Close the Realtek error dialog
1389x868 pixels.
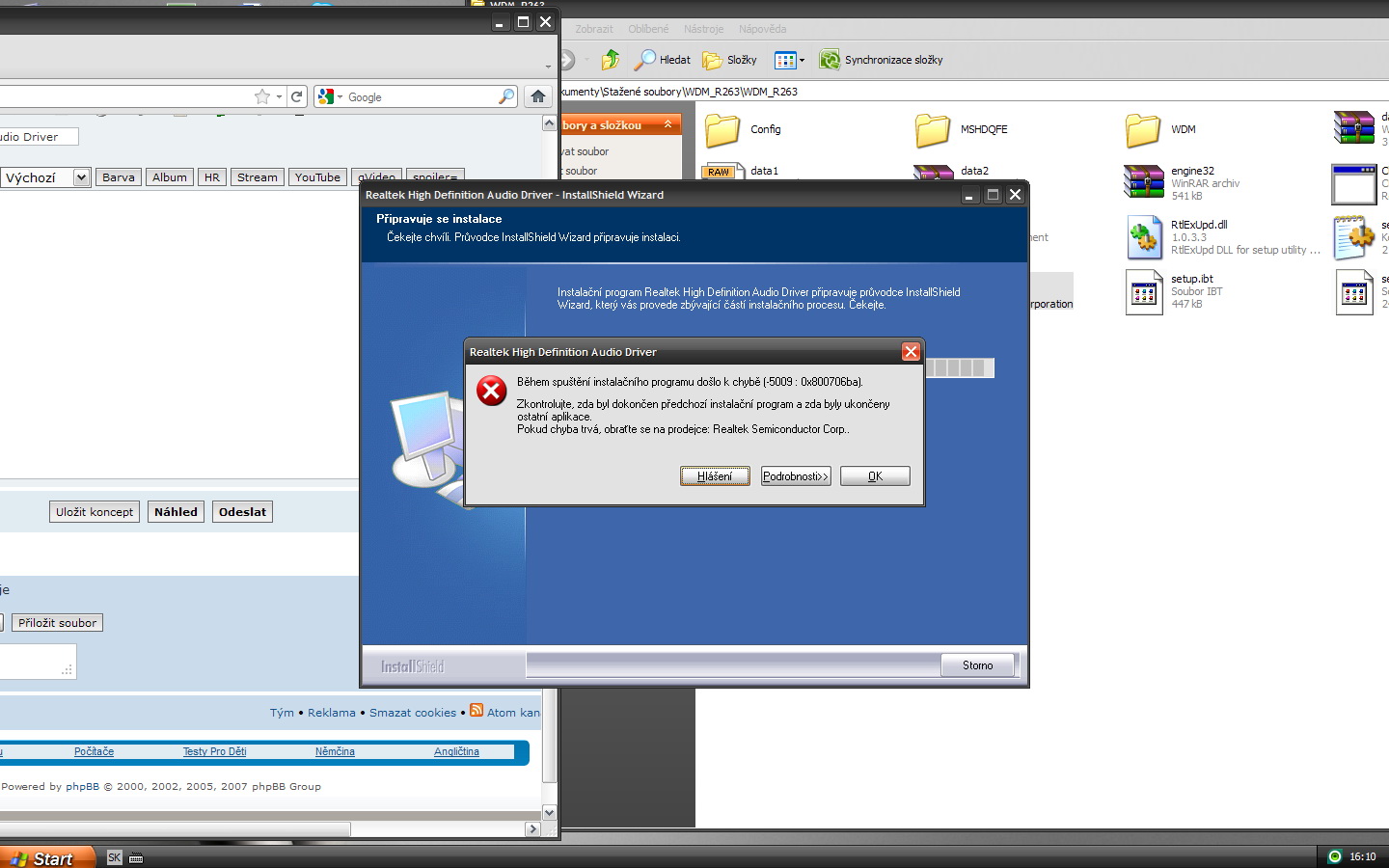coord(911,352)
